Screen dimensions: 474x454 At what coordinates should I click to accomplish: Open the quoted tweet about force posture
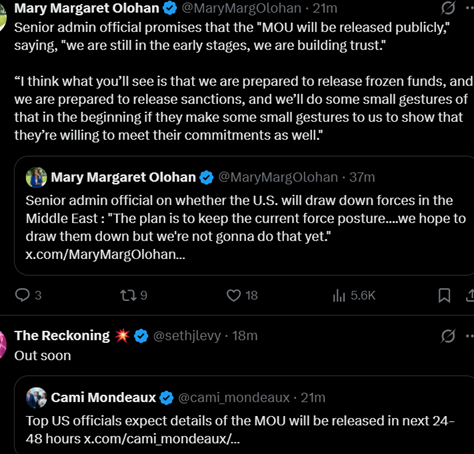tap(244, 216)
